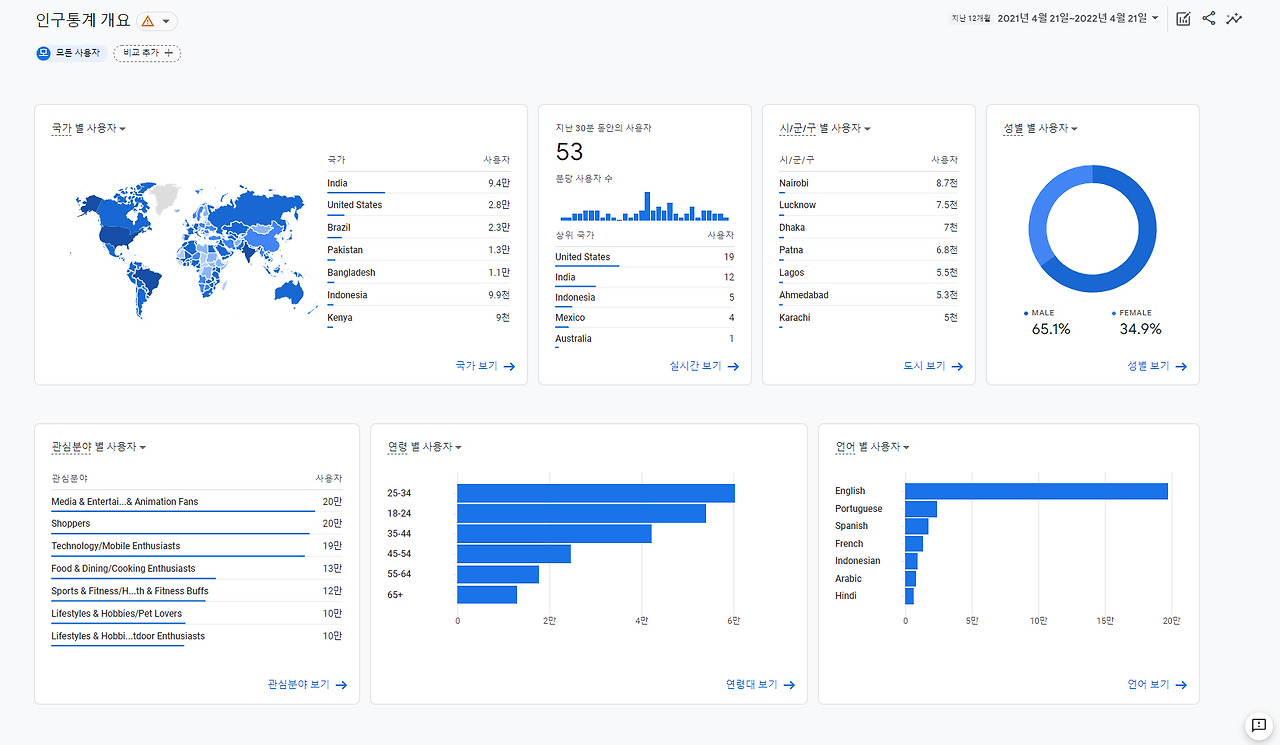Open the 언어 보기 link

[1157, 685]
